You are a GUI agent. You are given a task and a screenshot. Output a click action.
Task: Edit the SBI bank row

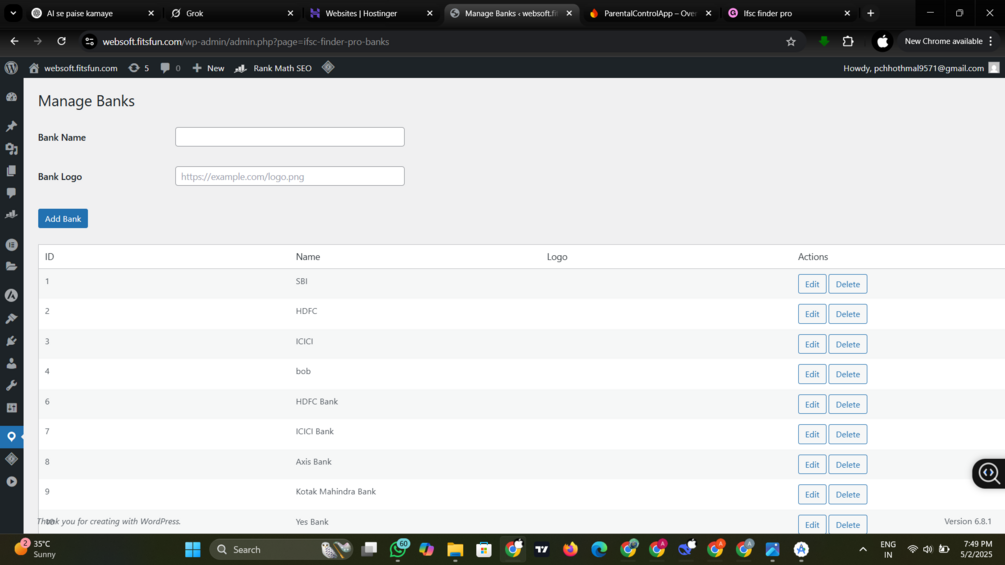(x=812, y=284)
